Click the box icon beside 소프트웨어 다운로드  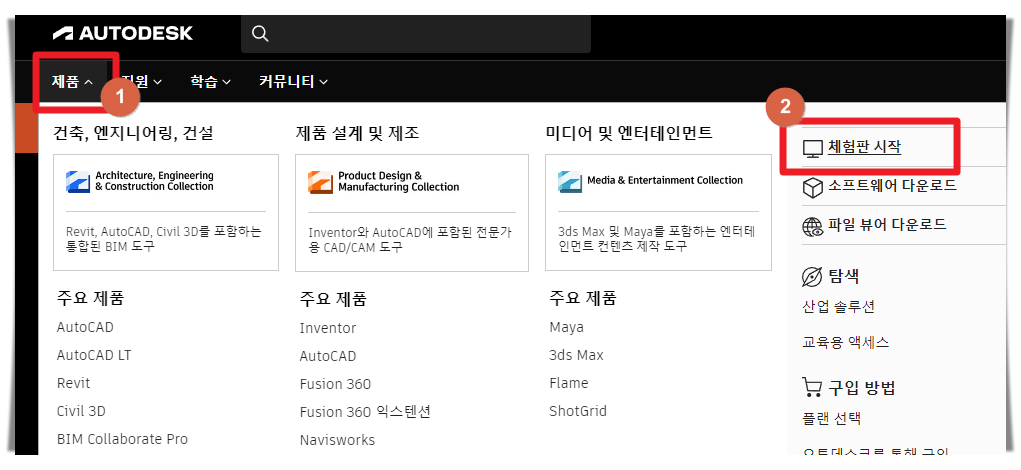coord(813,187)
